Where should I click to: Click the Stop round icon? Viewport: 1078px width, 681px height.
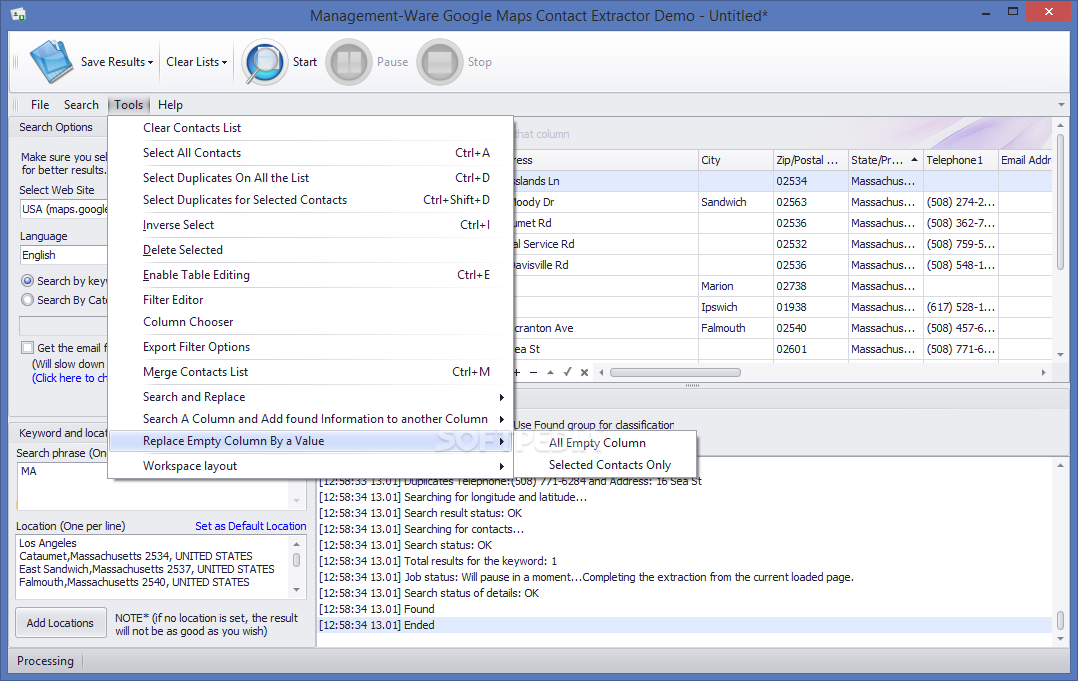tap(440, 62)
